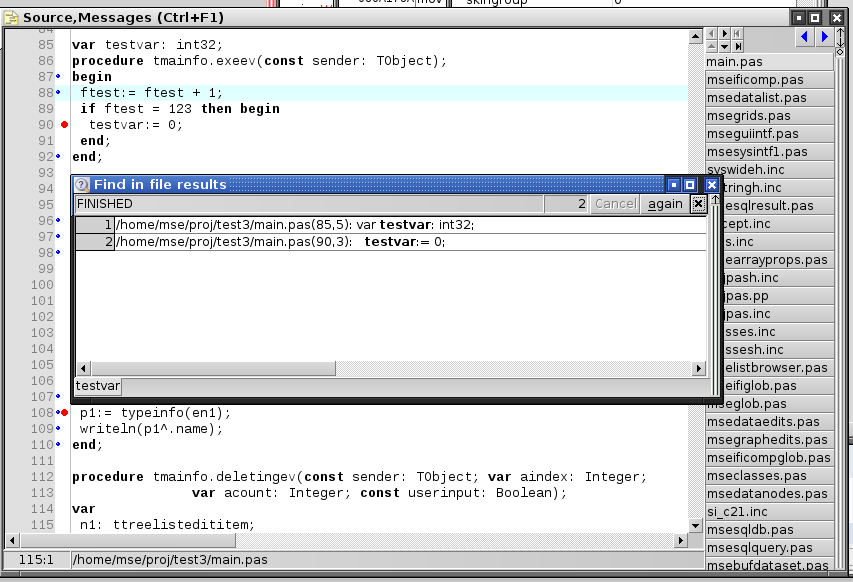Click the blue gutter dot on line 87

[58, 77]
